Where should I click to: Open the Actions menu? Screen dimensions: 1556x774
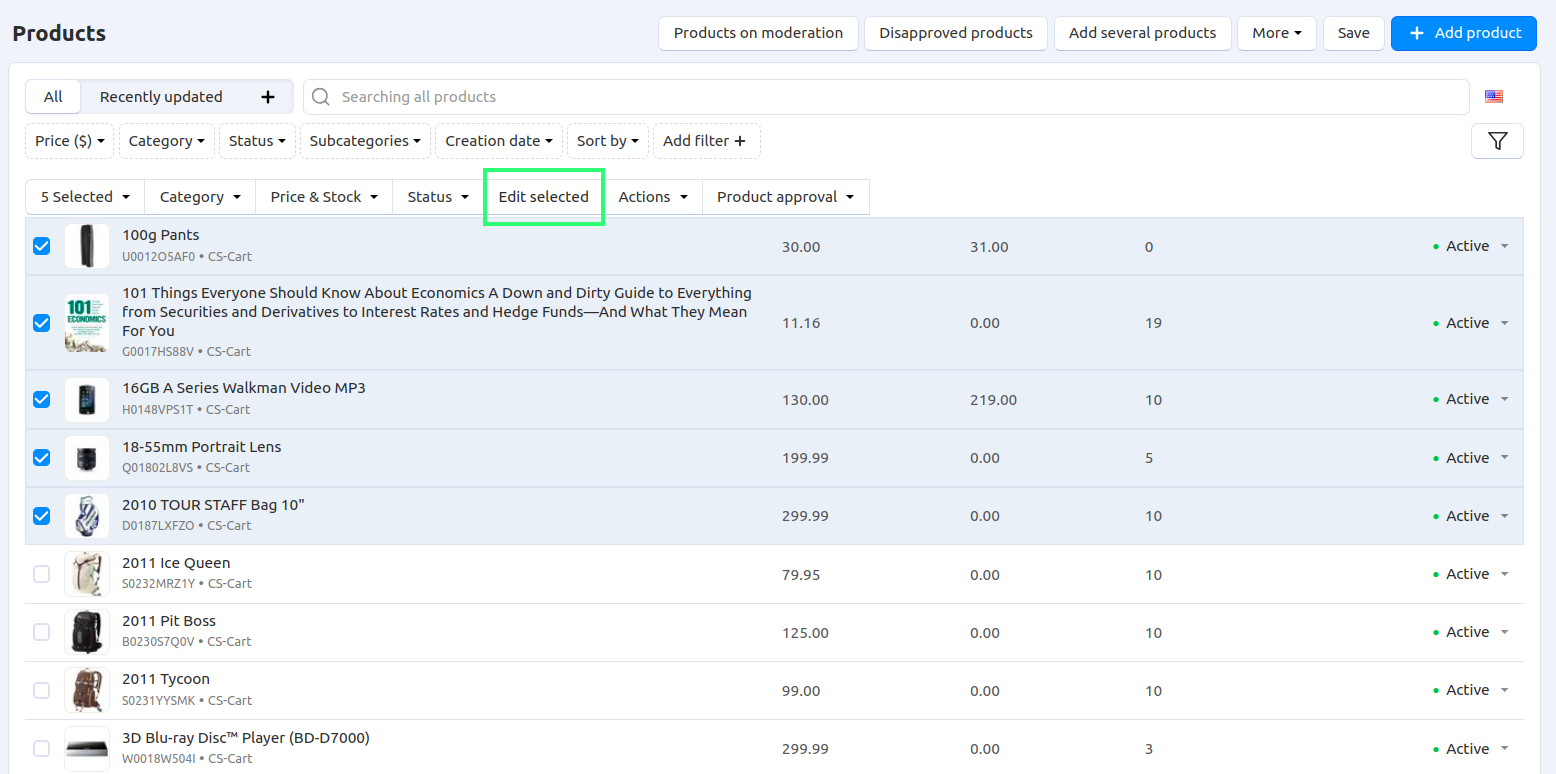[653, 197]
